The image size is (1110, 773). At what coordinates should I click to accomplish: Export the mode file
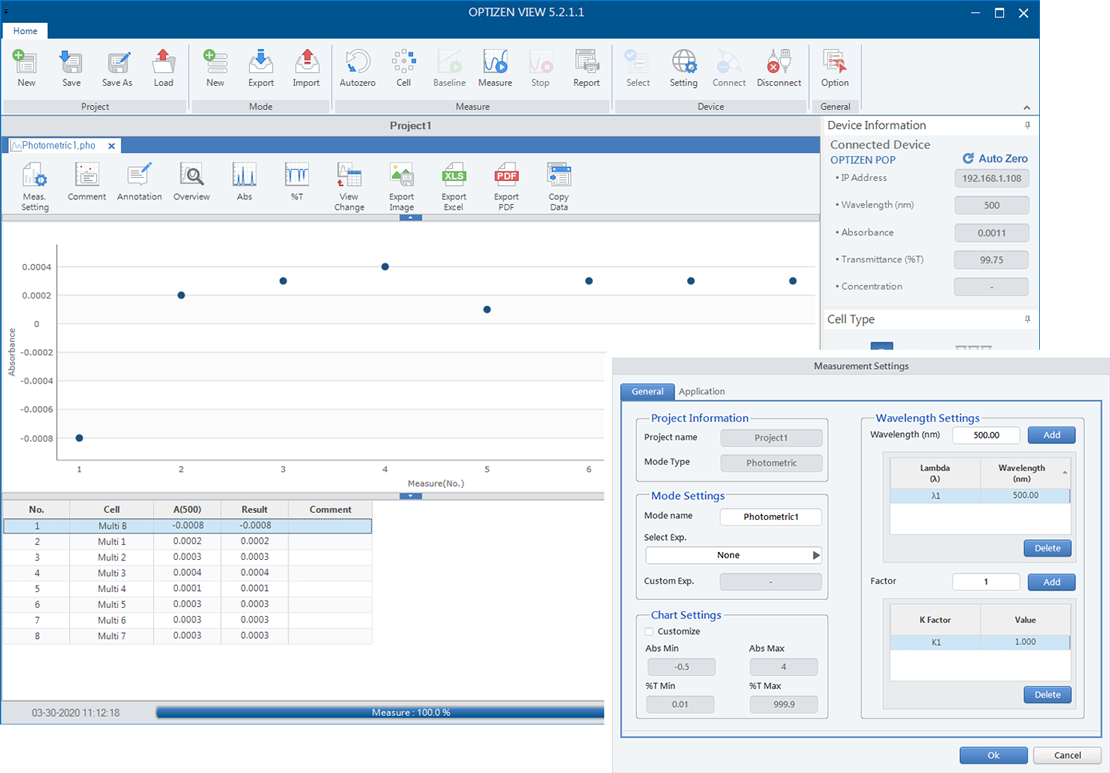[x=261, y=68]
